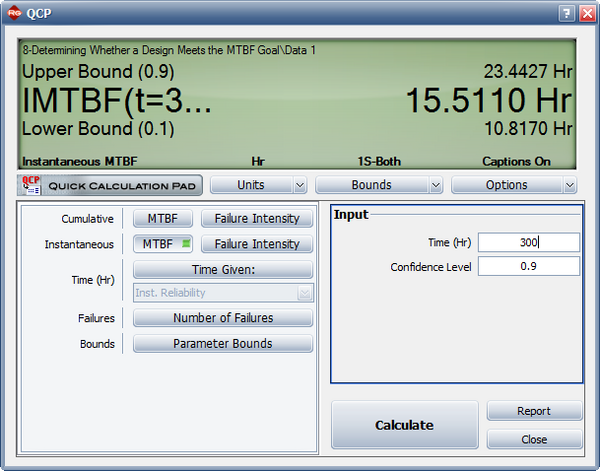
Task: Open the Options dropdown arrow
Action: pos(570,186)
